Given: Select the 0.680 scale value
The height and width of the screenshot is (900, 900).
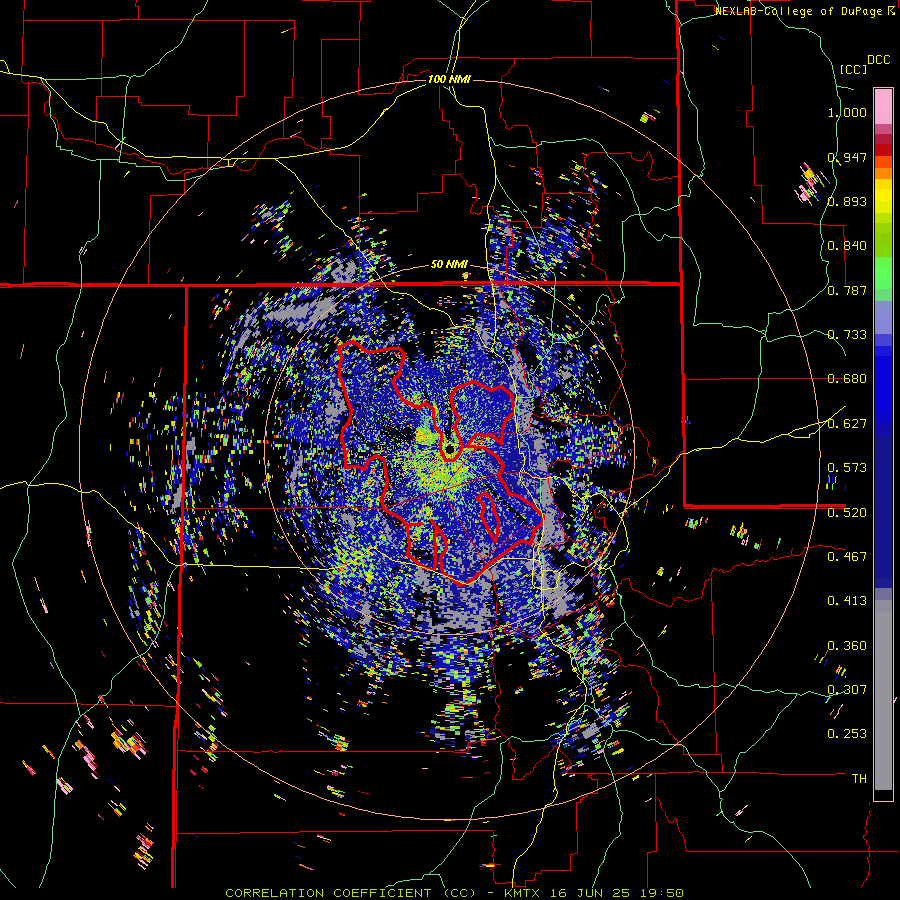Looking at the screenshot, I should point(847,379).
